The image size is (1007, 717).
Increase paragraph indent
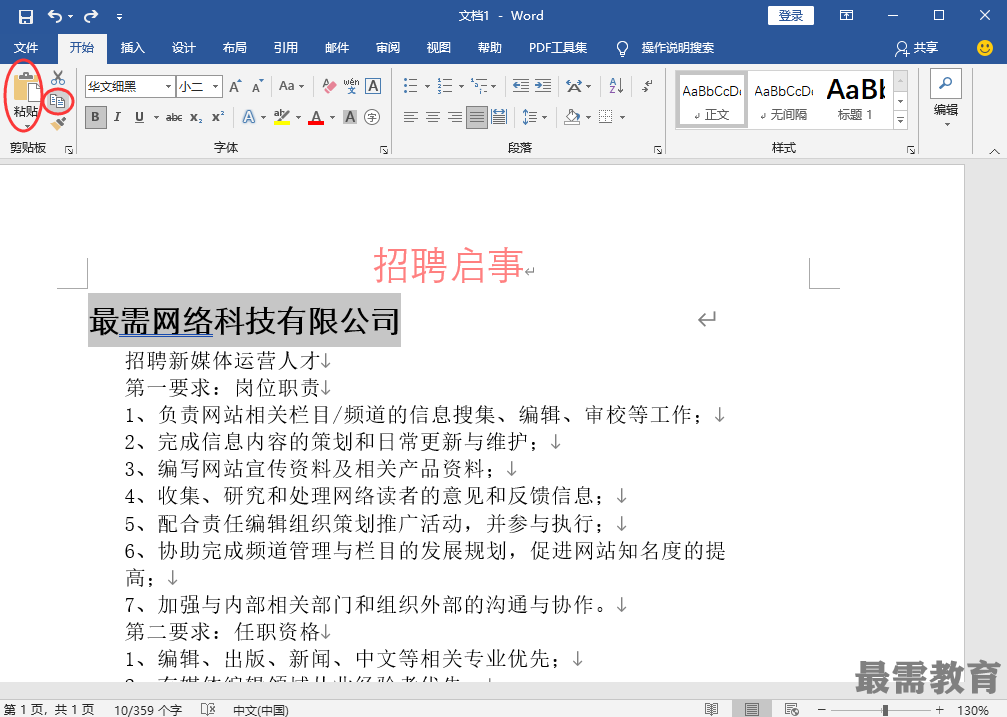pyautogui.click(x=543, y=86)
